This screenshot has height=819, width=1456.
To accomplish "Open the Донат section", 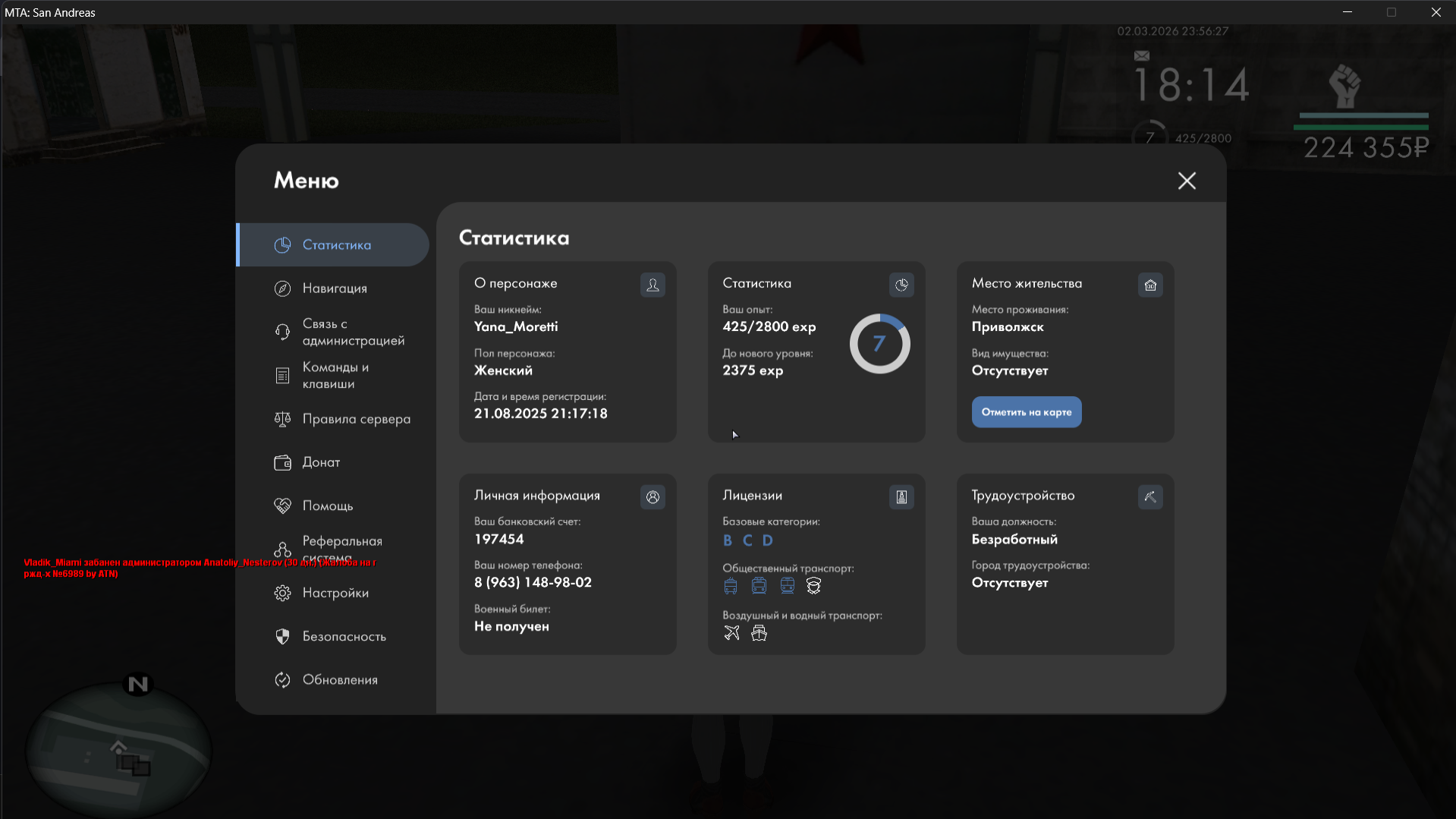I will pyautogui.click(x=320, y=462).
